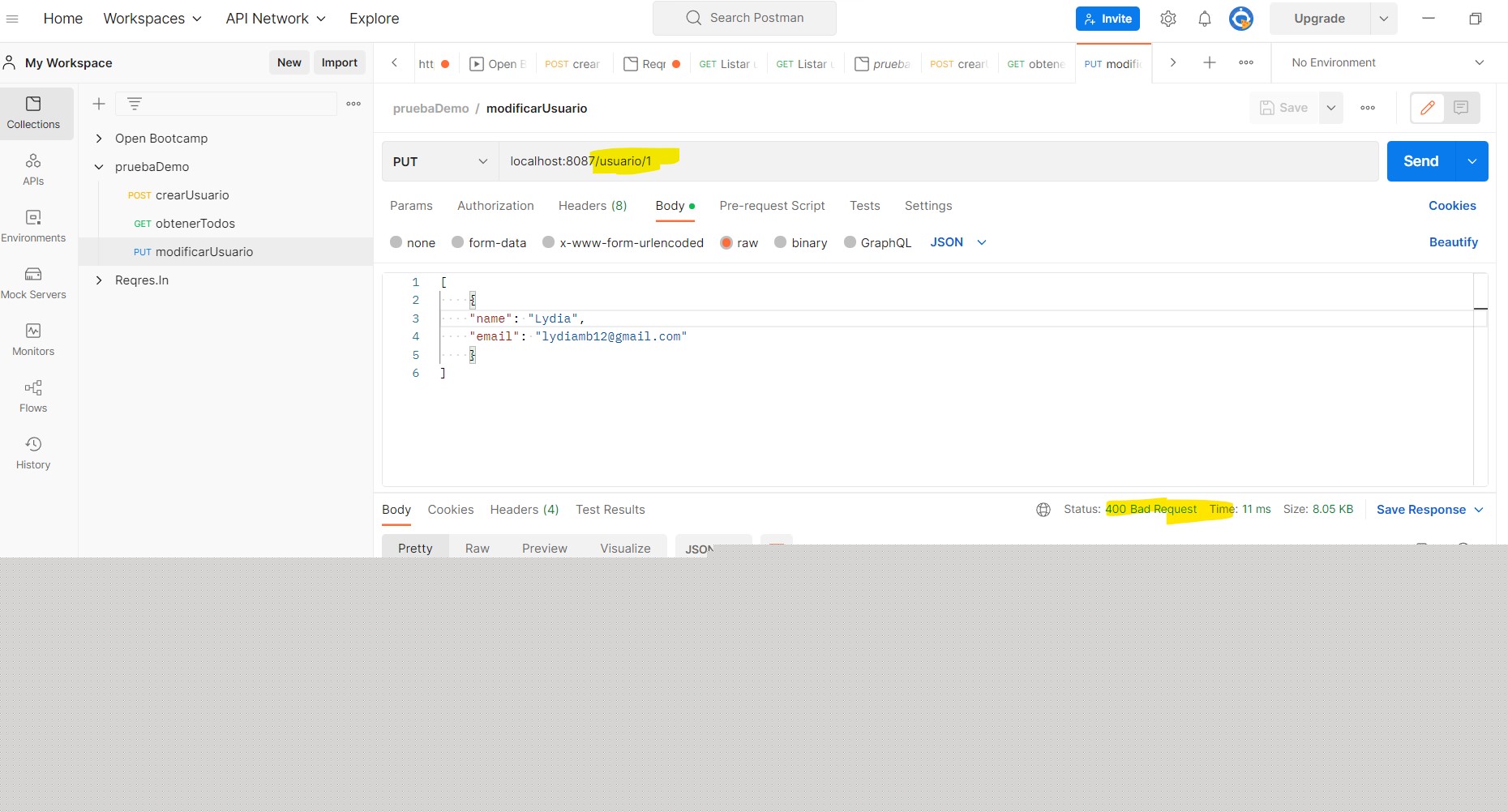Select the raw body radio option
The width and height of the screenshot is (1508, 812).
726,242
